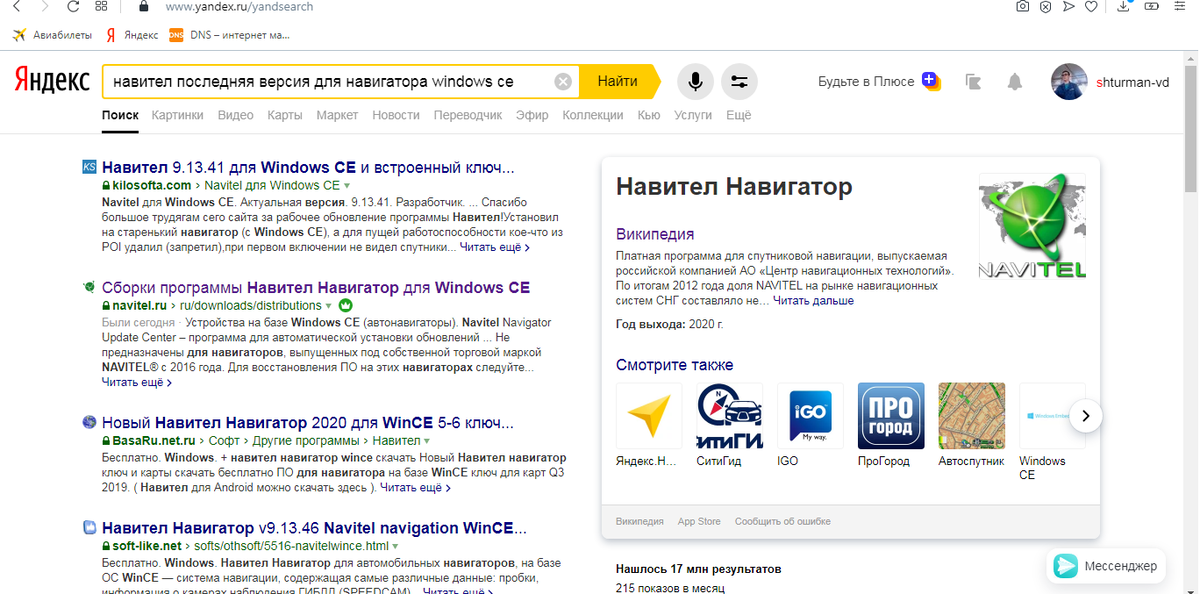Image resolution: width=1200 pixels, height=594 pixels.
Task: Open СитиГид related thumbnail
Action: pyautogui.click(x=729, y=415)
